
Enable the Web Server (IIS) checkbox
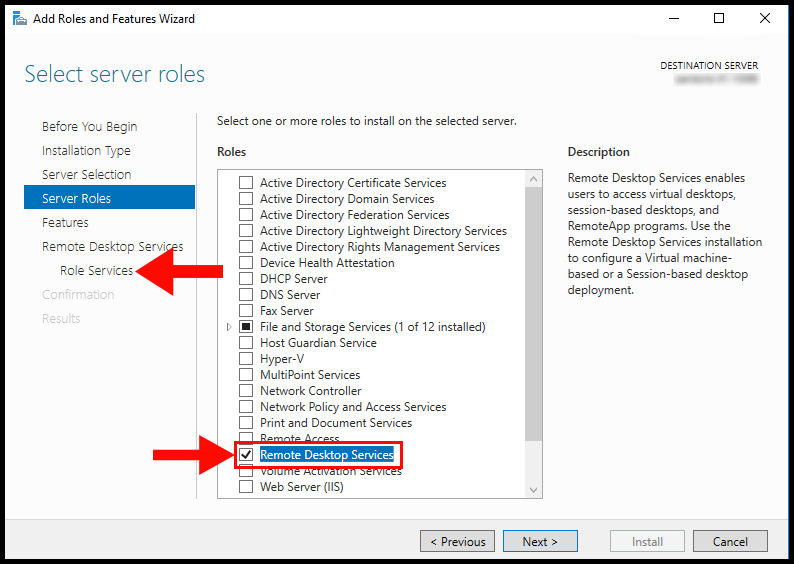click(246, 487)
